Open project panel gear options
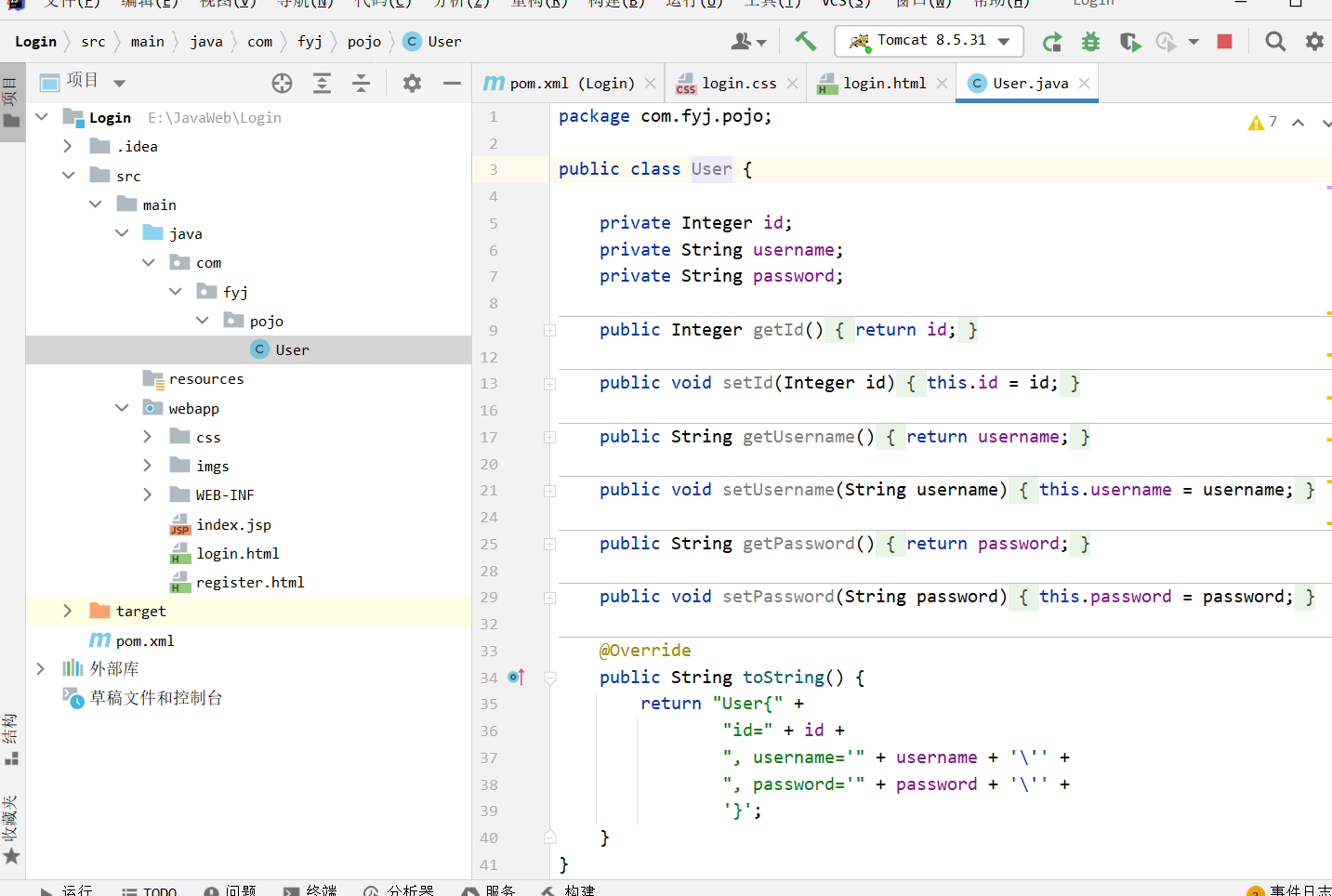 click(x=412, y=84)
